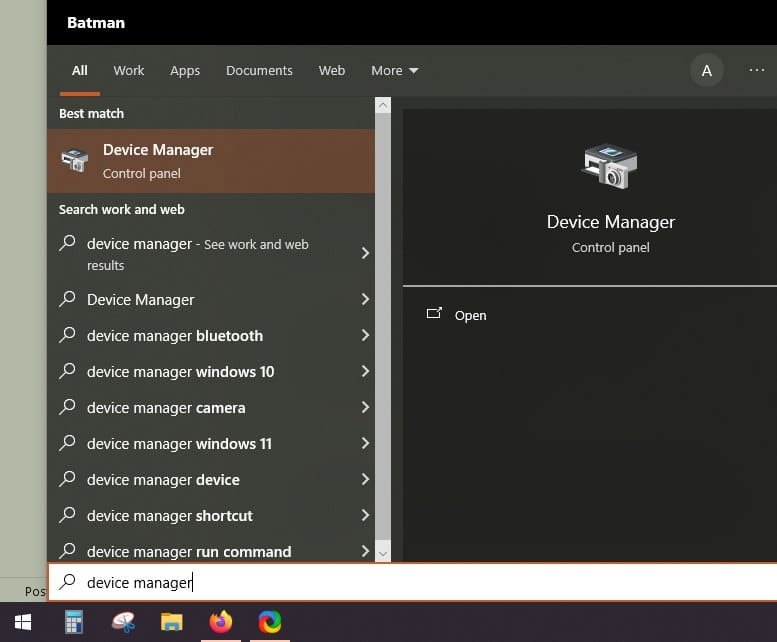Select 'device manager bluetooth' suggestion
Screen dimensions: 777x642
click(x=211, y=335)
